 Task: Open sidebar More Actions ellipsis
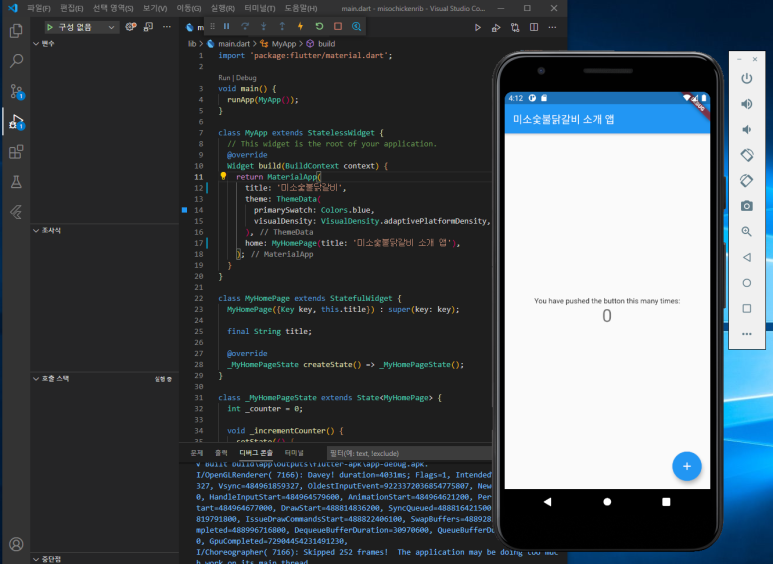(x=167, y=27)
